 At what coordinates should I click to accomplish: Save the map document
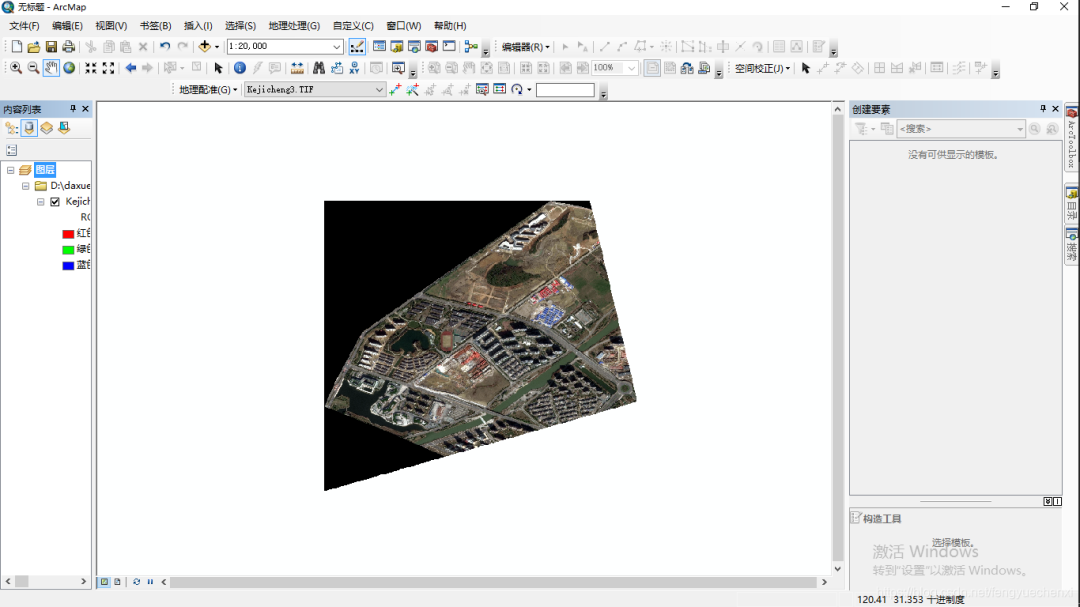pos(51,47)
